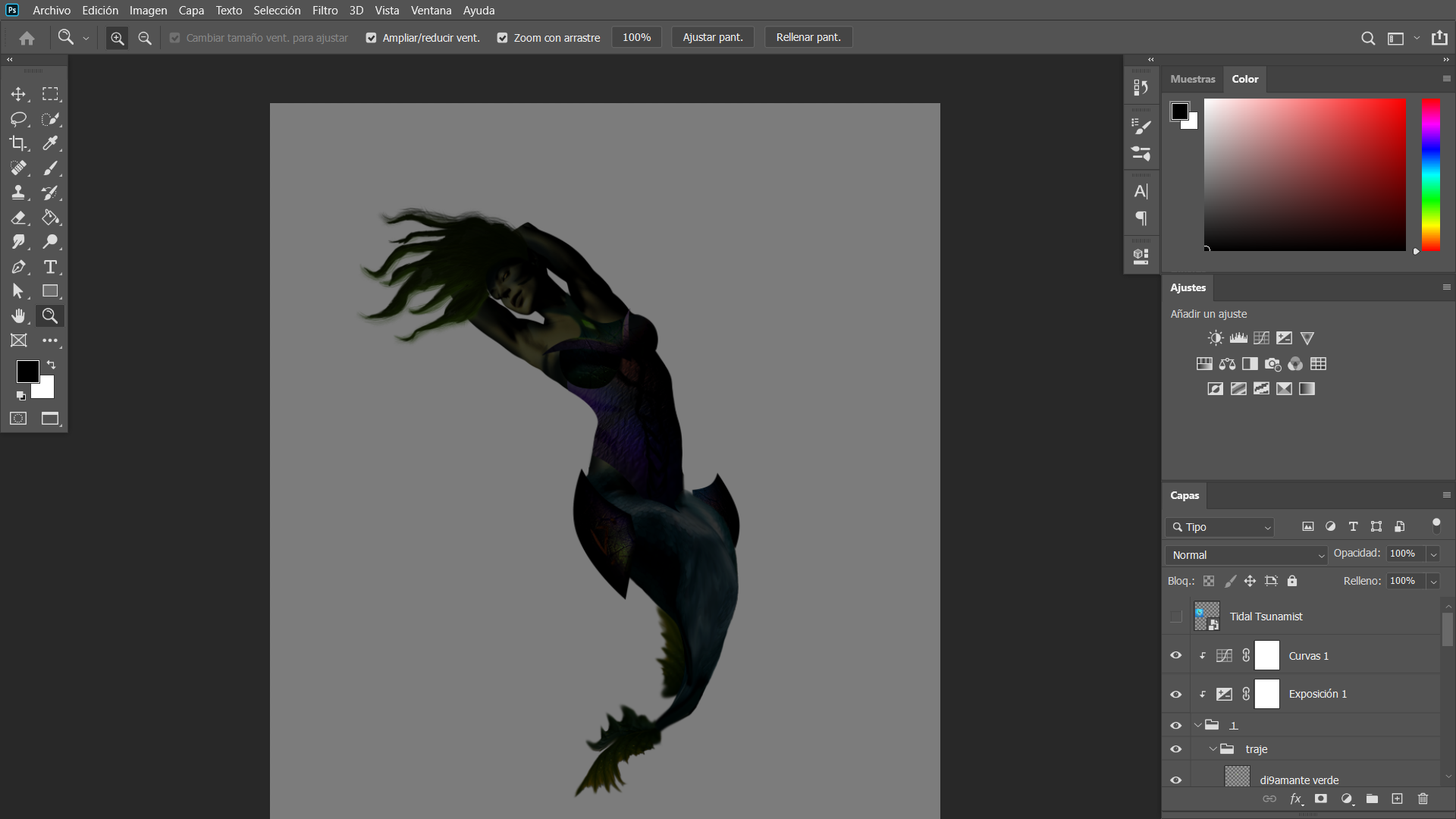Select the Move tool
The width and height of the screenshot is (1456, 819).
tap(18, 94)
